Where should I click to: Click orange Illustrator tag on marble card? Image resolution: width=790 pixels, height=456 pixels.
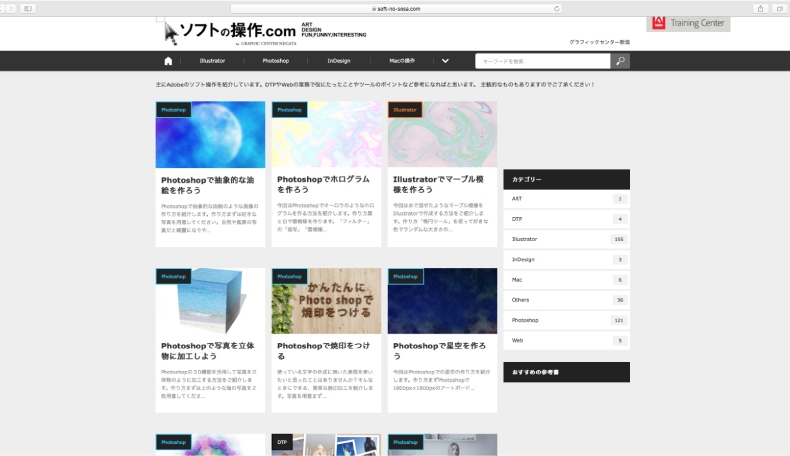[x=405, y=110]
